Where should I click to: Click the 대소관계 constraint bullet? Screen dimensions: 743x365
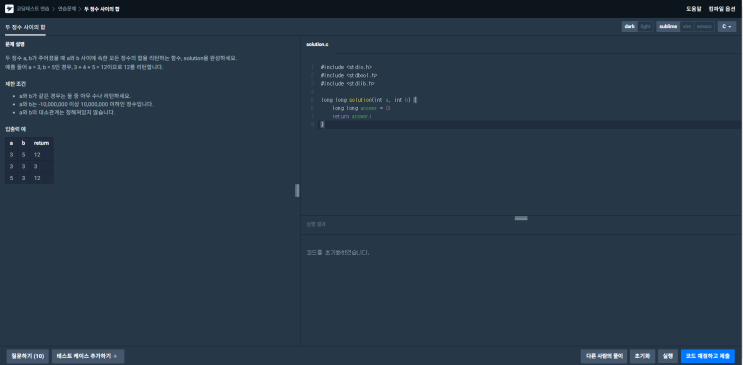click(67, 113)
